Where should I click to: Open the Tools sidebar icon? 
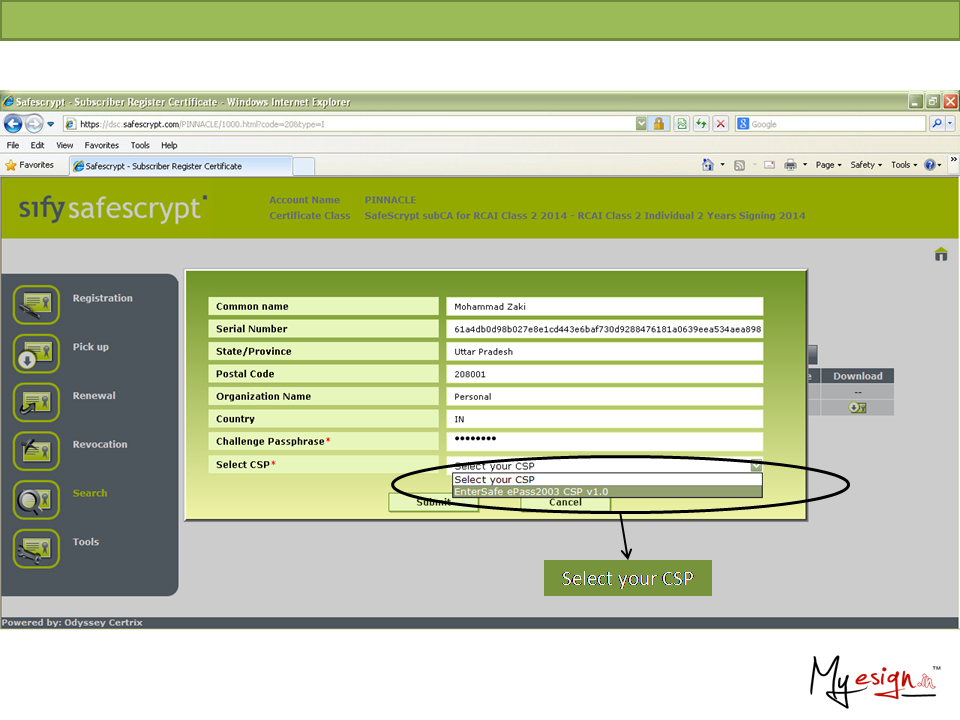point(37,548)
